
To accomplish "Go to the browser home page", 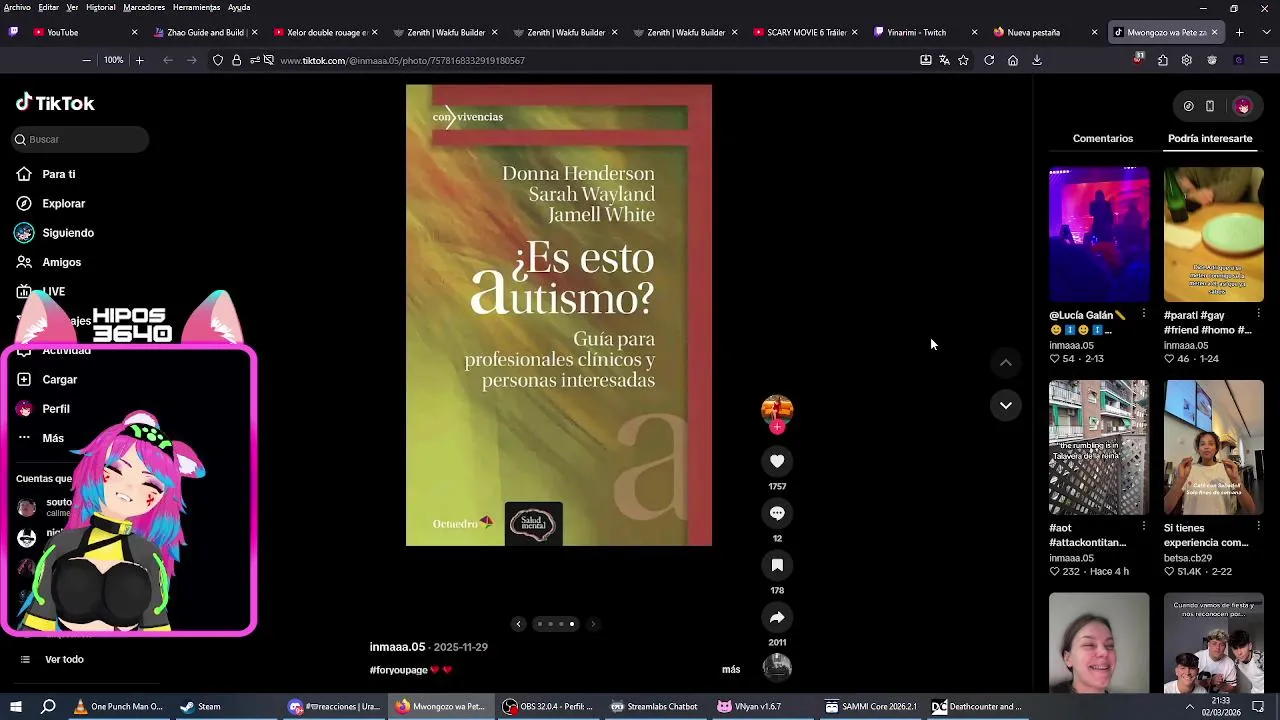I will 1013,60.
